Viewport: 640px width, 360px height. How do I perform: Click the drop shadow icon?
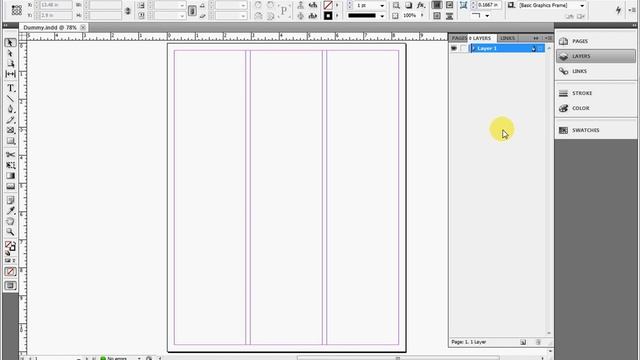click(409, 5)
